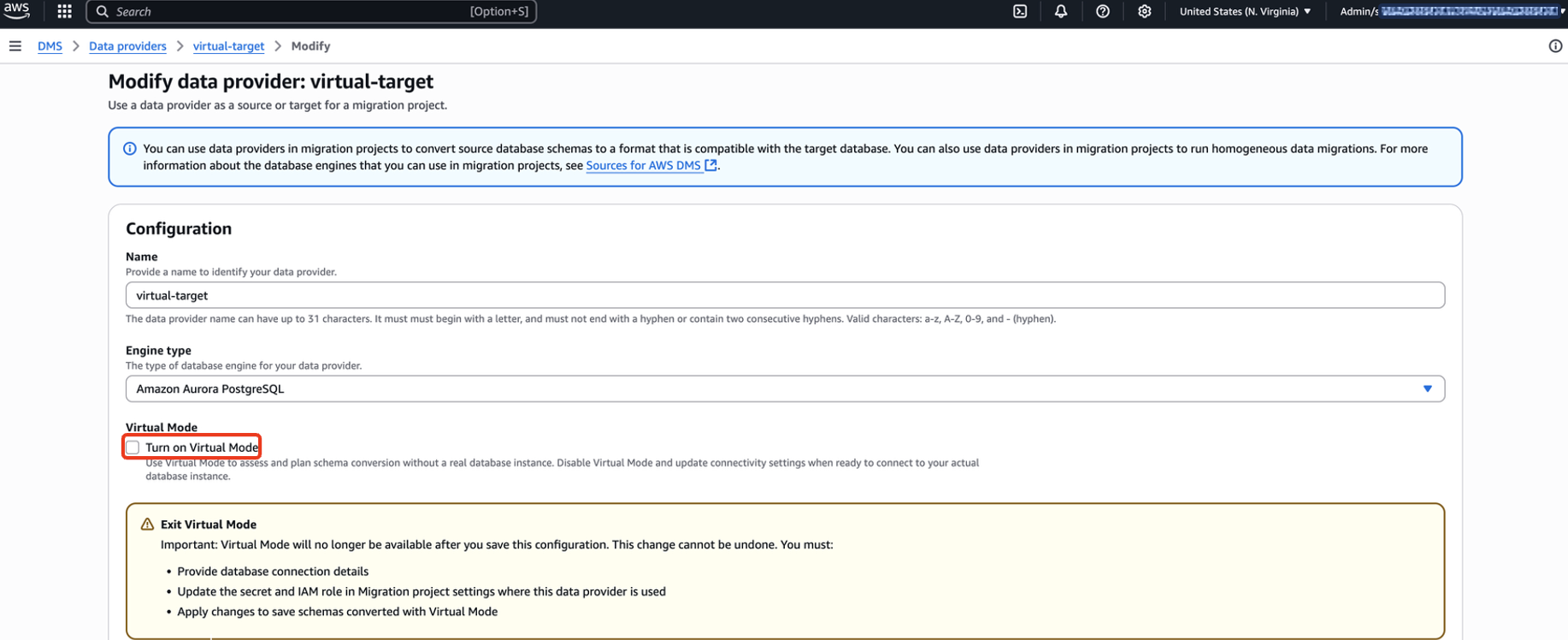Viewport: 1568px width, 640px height.
Task: Open the services grid menu icon
Action: (64, 11)
